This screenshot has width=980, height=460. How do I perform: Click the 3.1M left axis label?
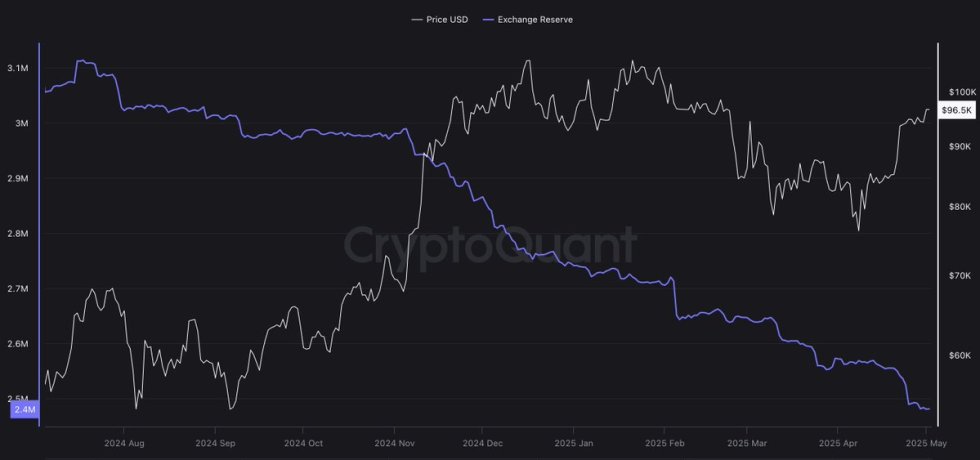click(17, 68)
